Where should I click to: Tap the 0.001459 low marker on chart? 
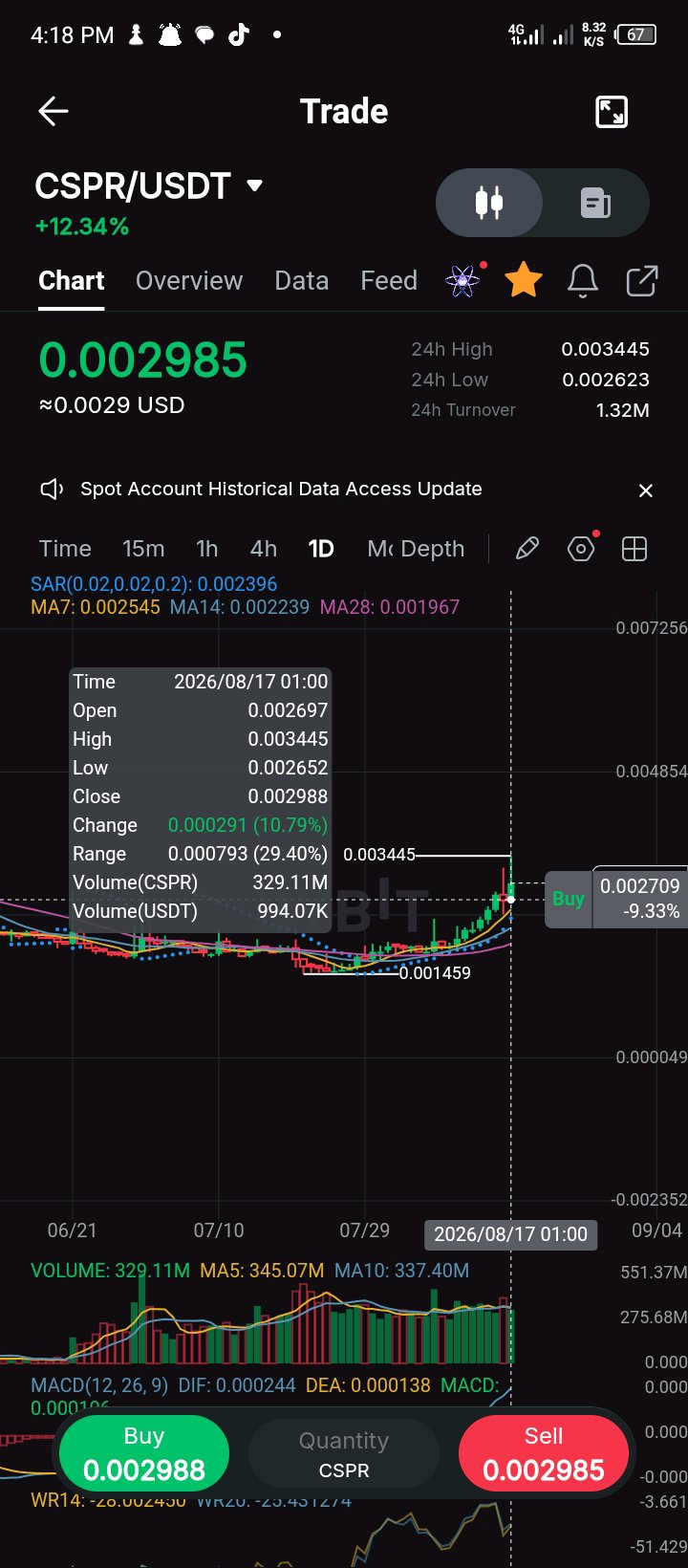coord(435,973)
